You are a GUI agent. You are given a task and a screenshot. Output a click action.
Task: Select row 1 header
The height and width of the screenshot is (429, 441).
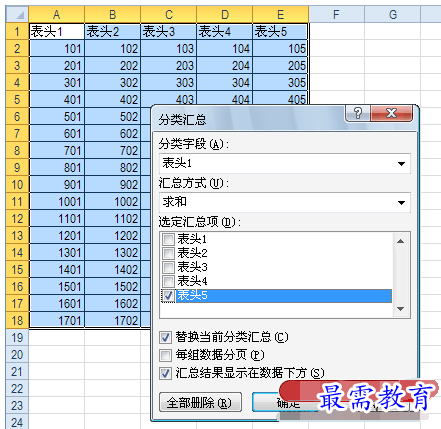[x=17, y=32]
